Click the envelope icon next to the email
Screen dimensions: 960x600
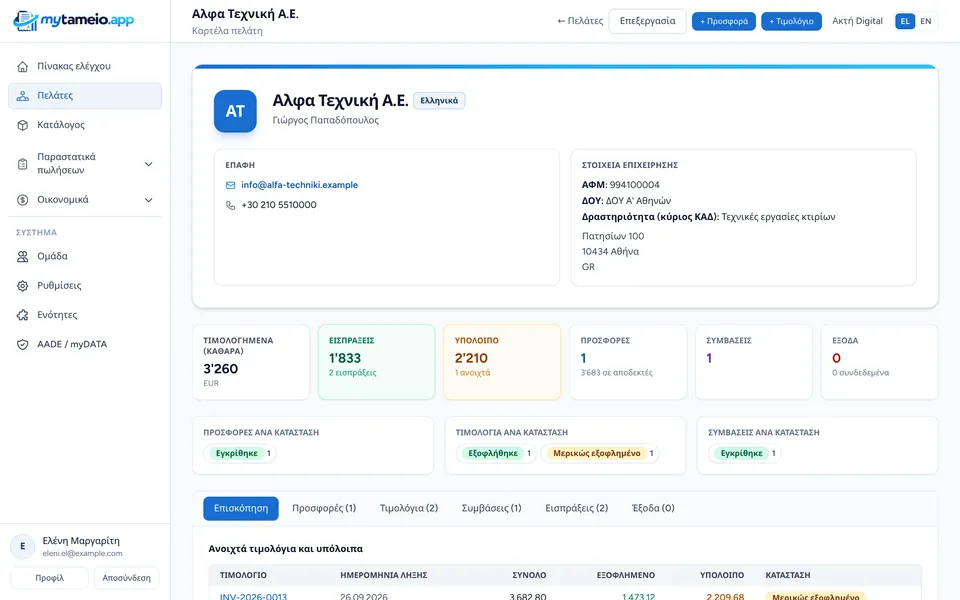[x=231, y=185]
